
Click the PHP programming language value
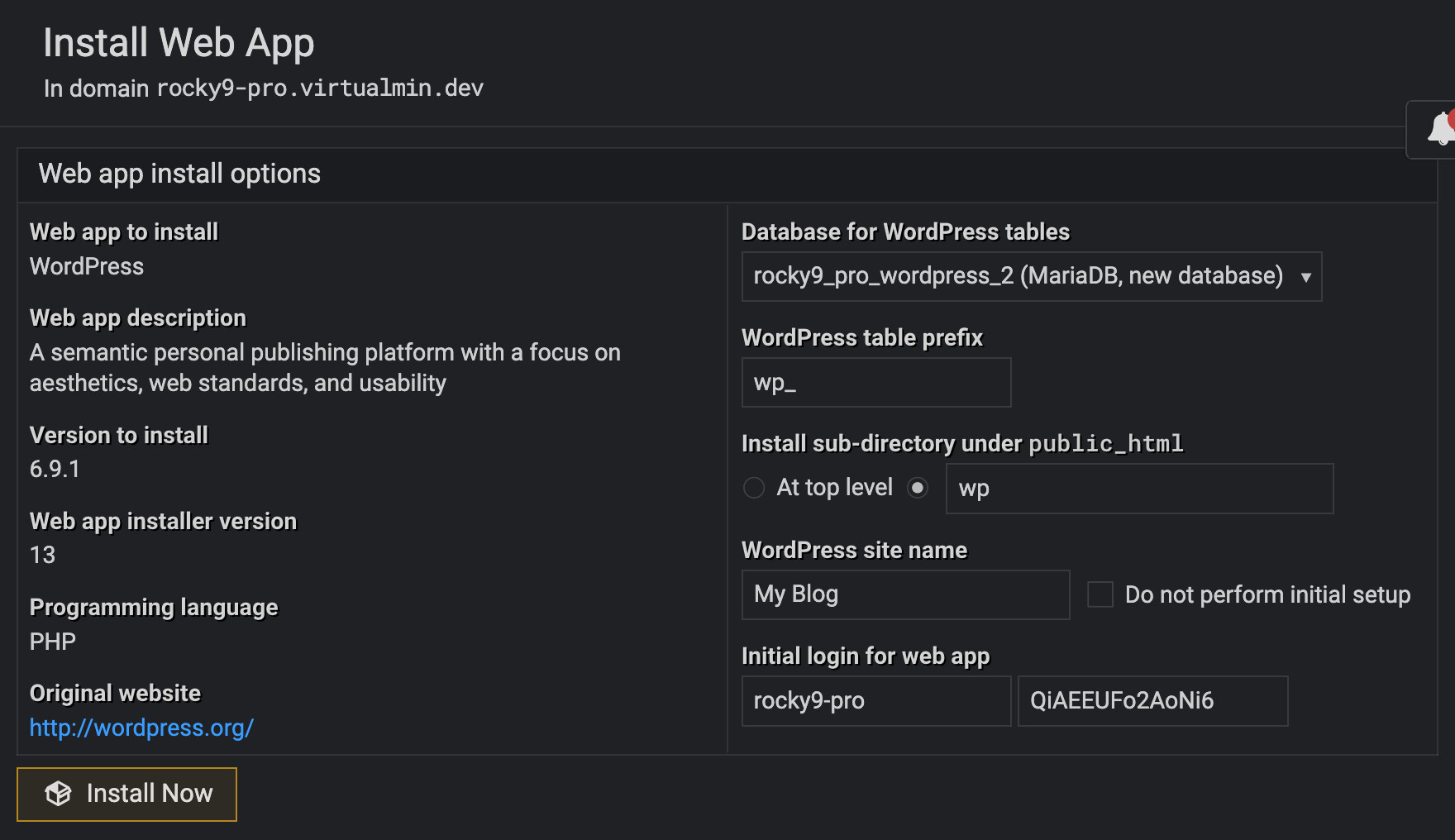(53, 642)
